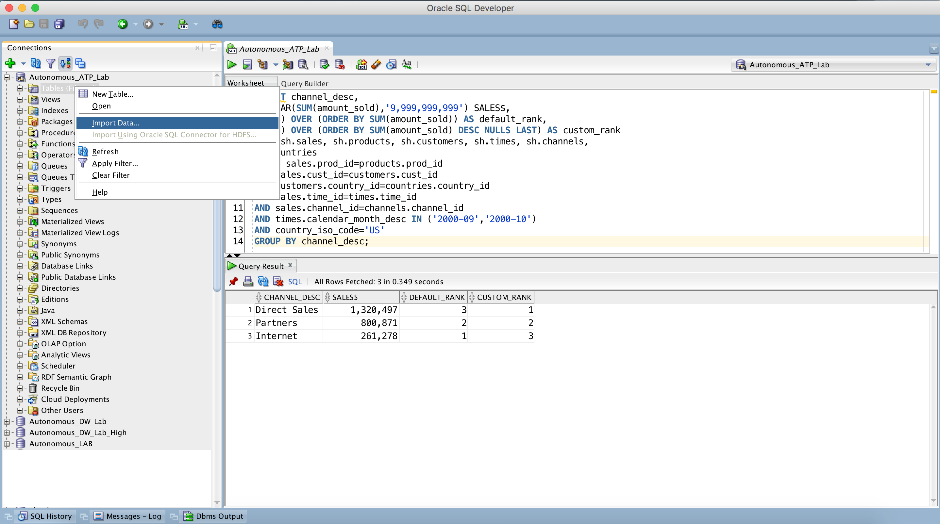Screen dimensions: 940x524
Task: Click the Run Script icon in worksheet toolbar
Action: coord(247,64)
